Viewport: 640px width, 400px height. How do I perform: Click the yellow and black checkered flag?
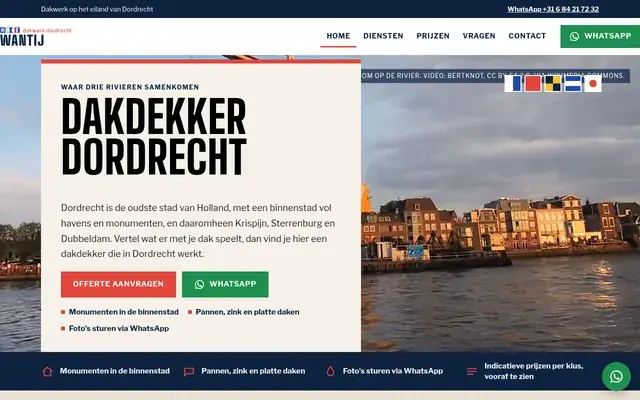(x=553, y=84)
